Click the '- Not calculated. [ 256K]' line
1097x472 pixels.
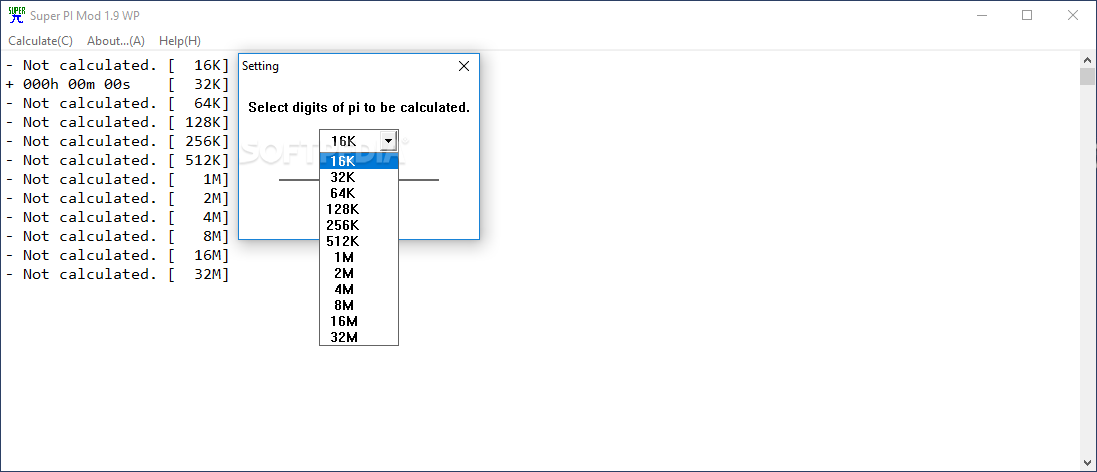tap(118, 141)
